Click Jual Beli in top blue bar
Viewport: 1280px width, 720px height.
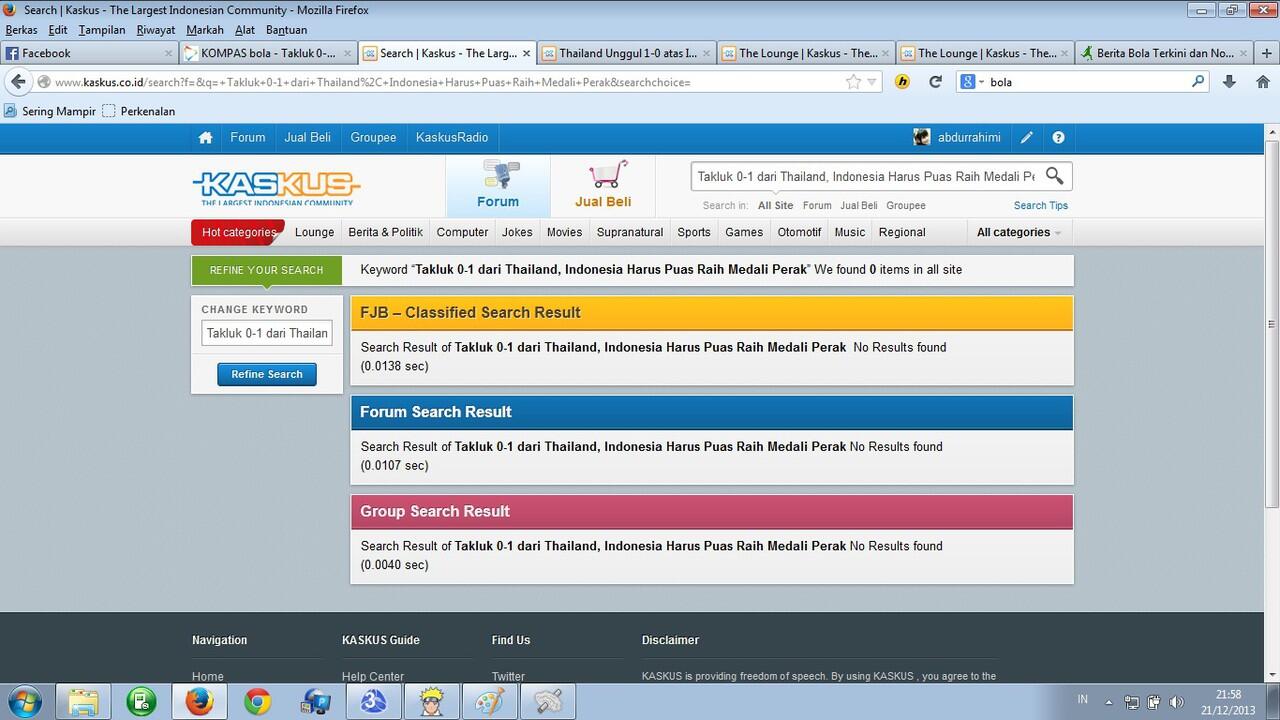point(307,138)
